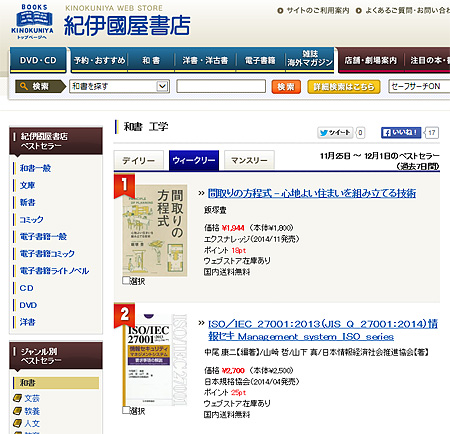Open 電子書籍コミック bestseller link
450x434 pixels.
(47, 254)
